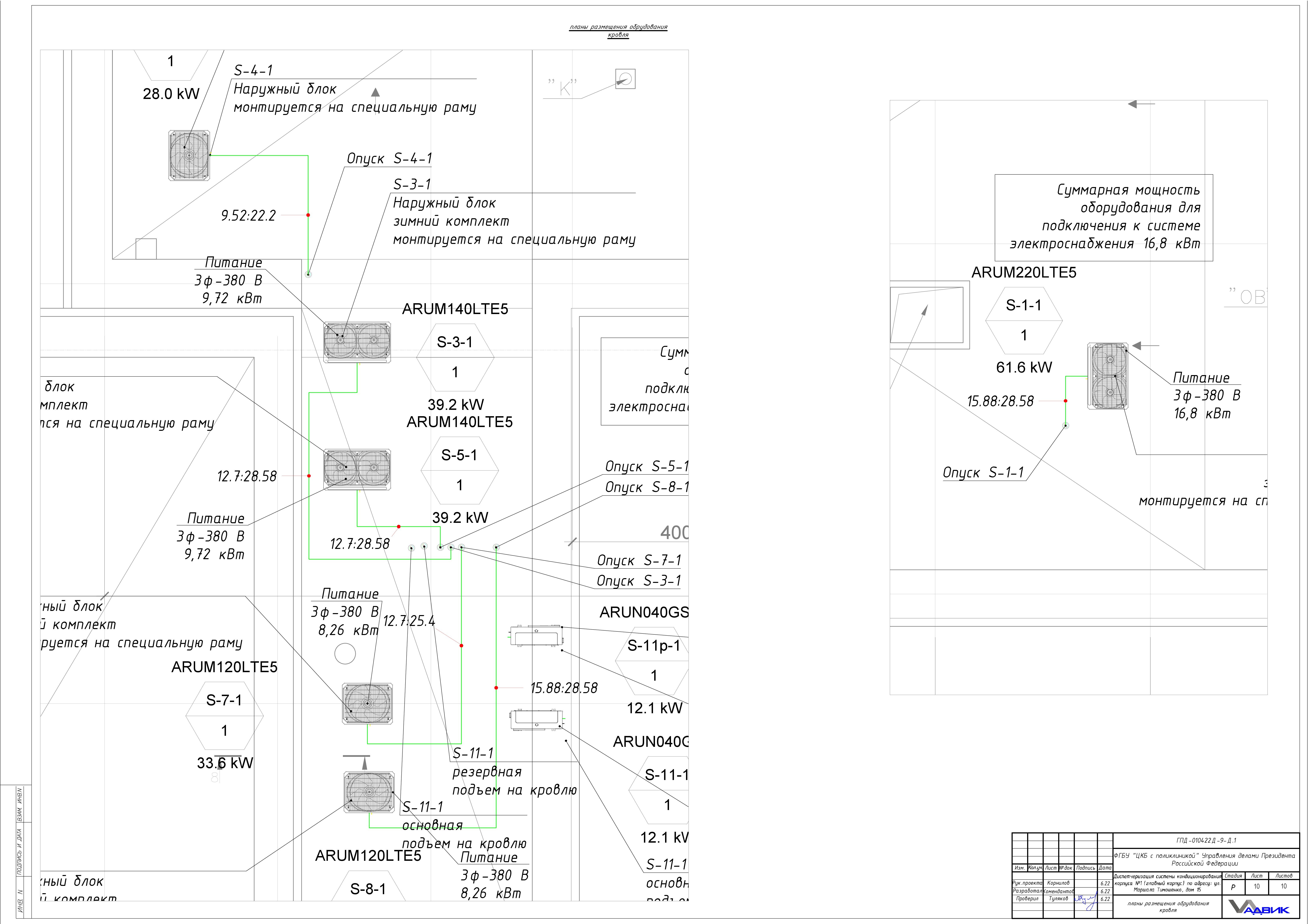Click the "9.52:22.2" pipe size label

coord(248,215)
